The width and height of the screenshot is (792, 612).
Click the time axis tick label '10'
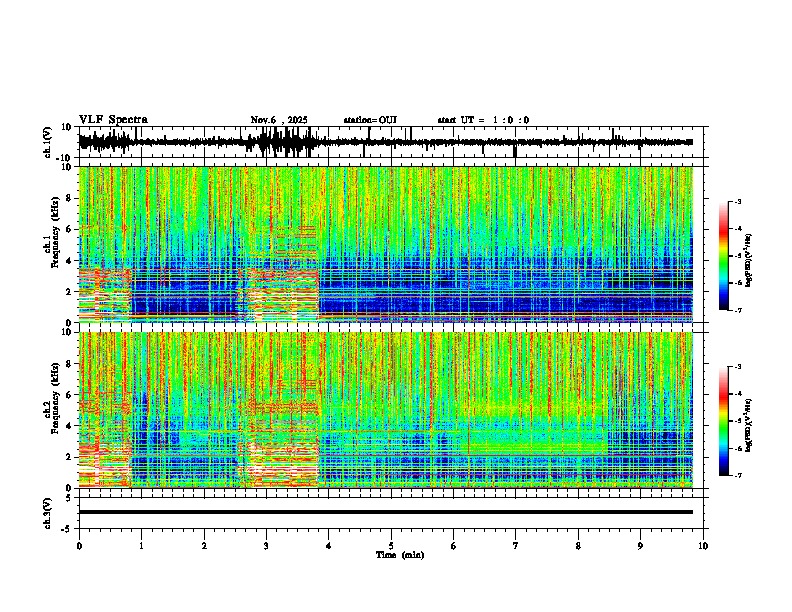703,546
